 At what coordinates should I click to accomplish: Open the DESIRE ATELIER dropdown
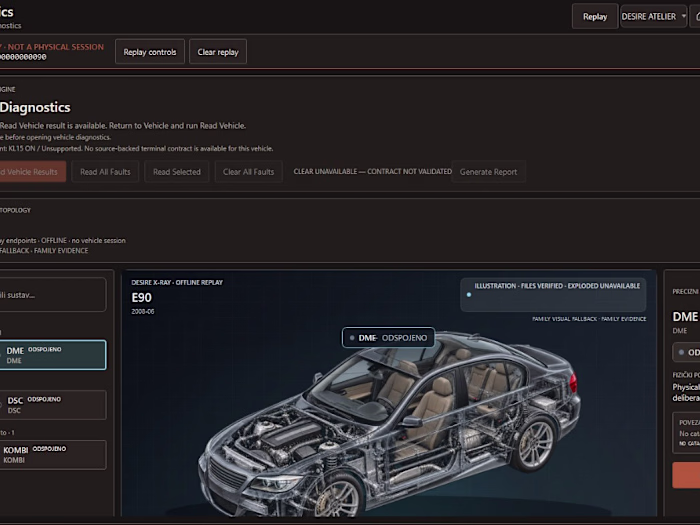[x=653, y=17]
